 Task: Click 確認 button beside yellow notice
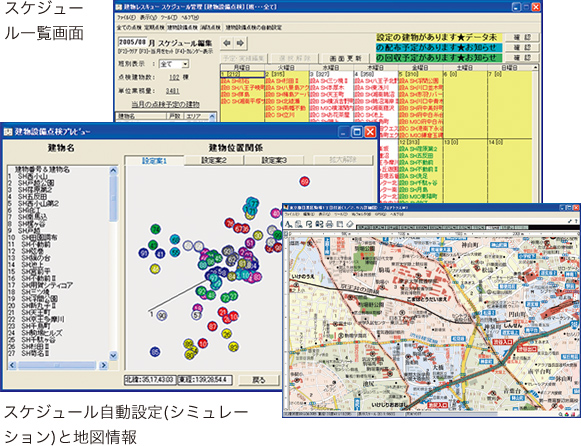pyautogui.click(x=522, y=37)
